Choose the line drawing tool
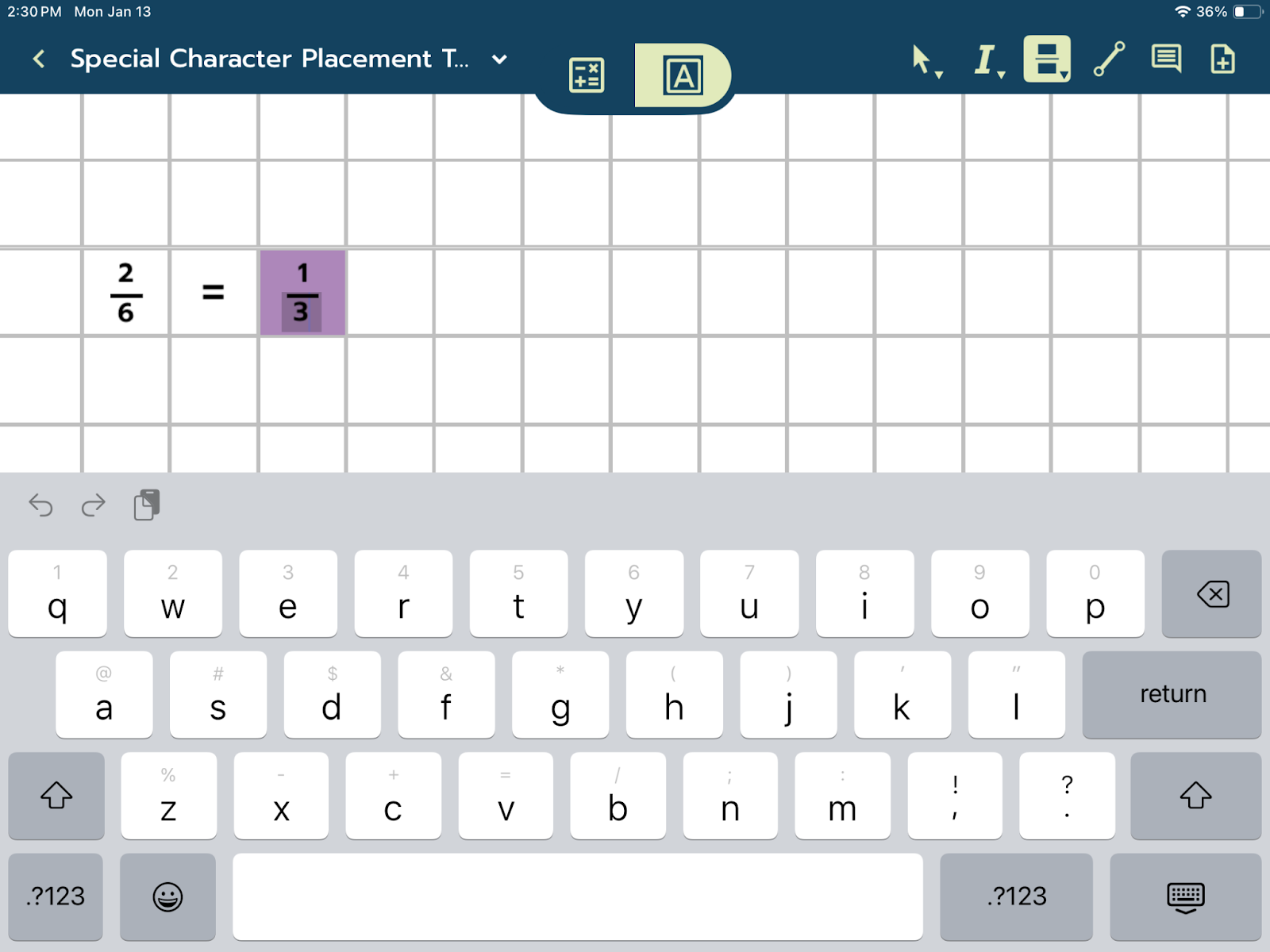The height and width of the screenshot is (952, 1270). [x=1109, y=59]
